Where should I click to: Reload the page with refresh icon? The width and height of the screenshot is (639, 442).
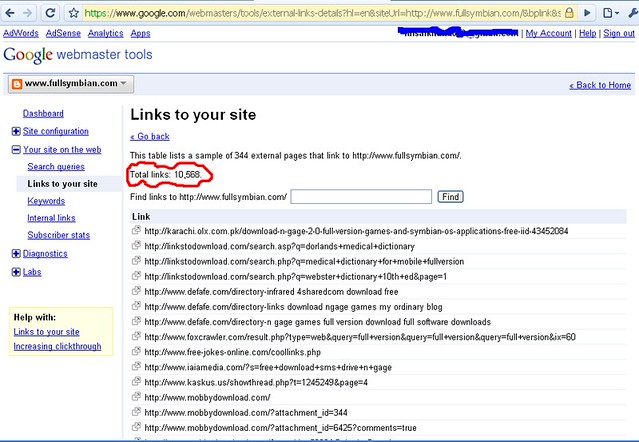[50, 13]
